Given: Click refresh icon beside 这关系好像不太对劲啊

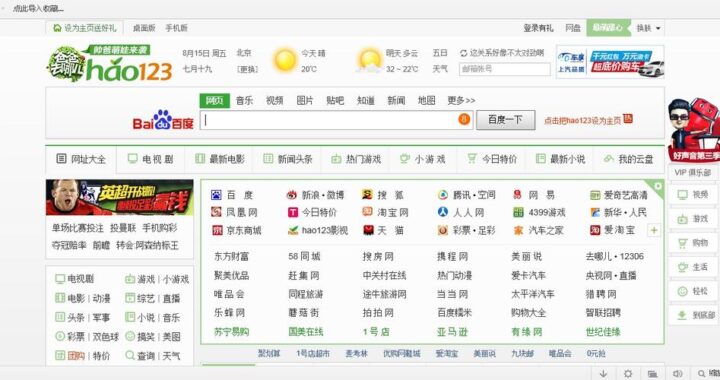Looking at the screenshot, I should pyautogui.click(x=463, y=53).
